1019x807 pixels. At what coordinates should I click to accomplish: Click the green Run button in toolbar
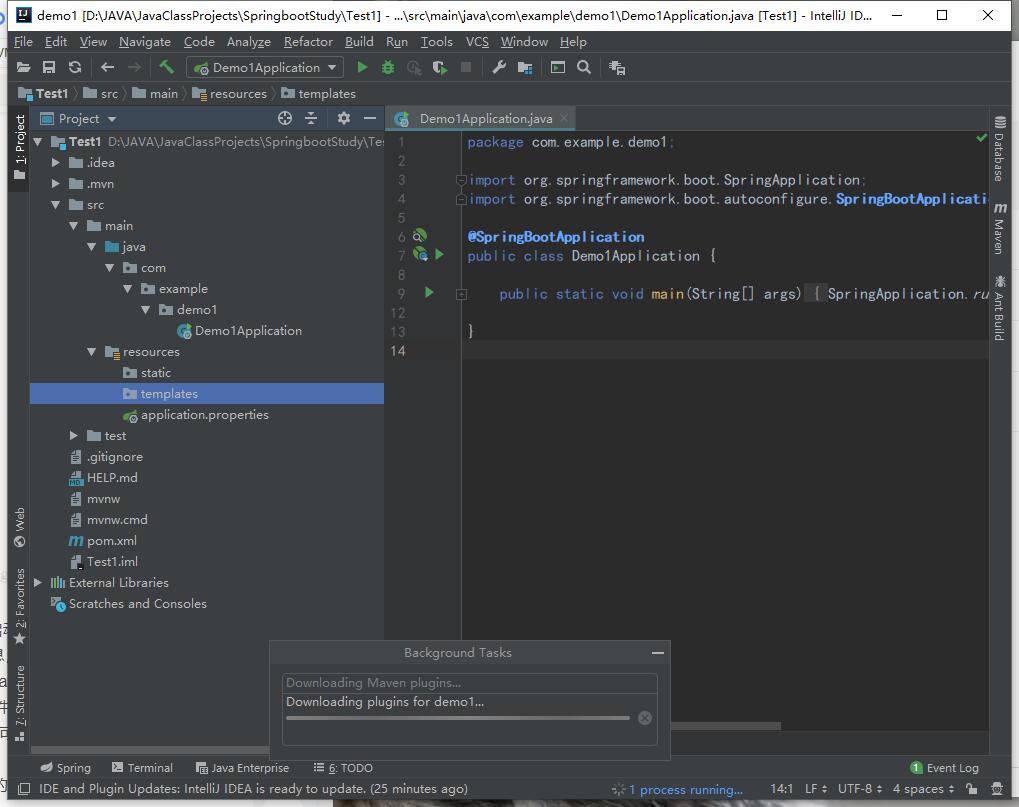pos(362,68)
